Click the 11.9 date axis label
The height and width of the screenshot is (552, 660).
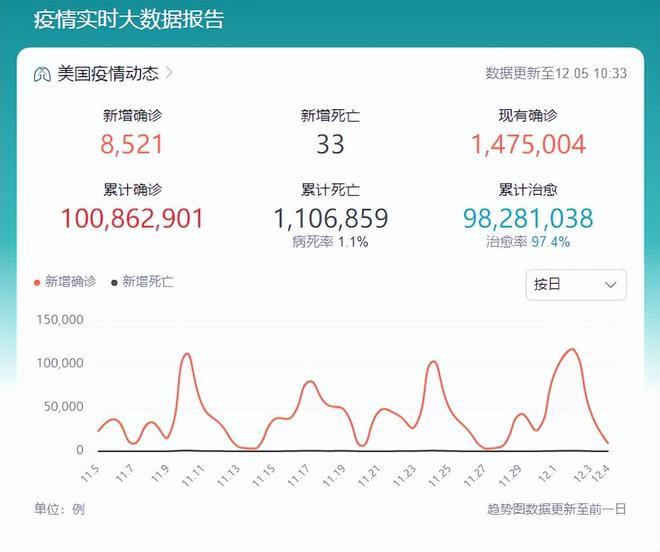pyautogui.click(x=160, y=473)
